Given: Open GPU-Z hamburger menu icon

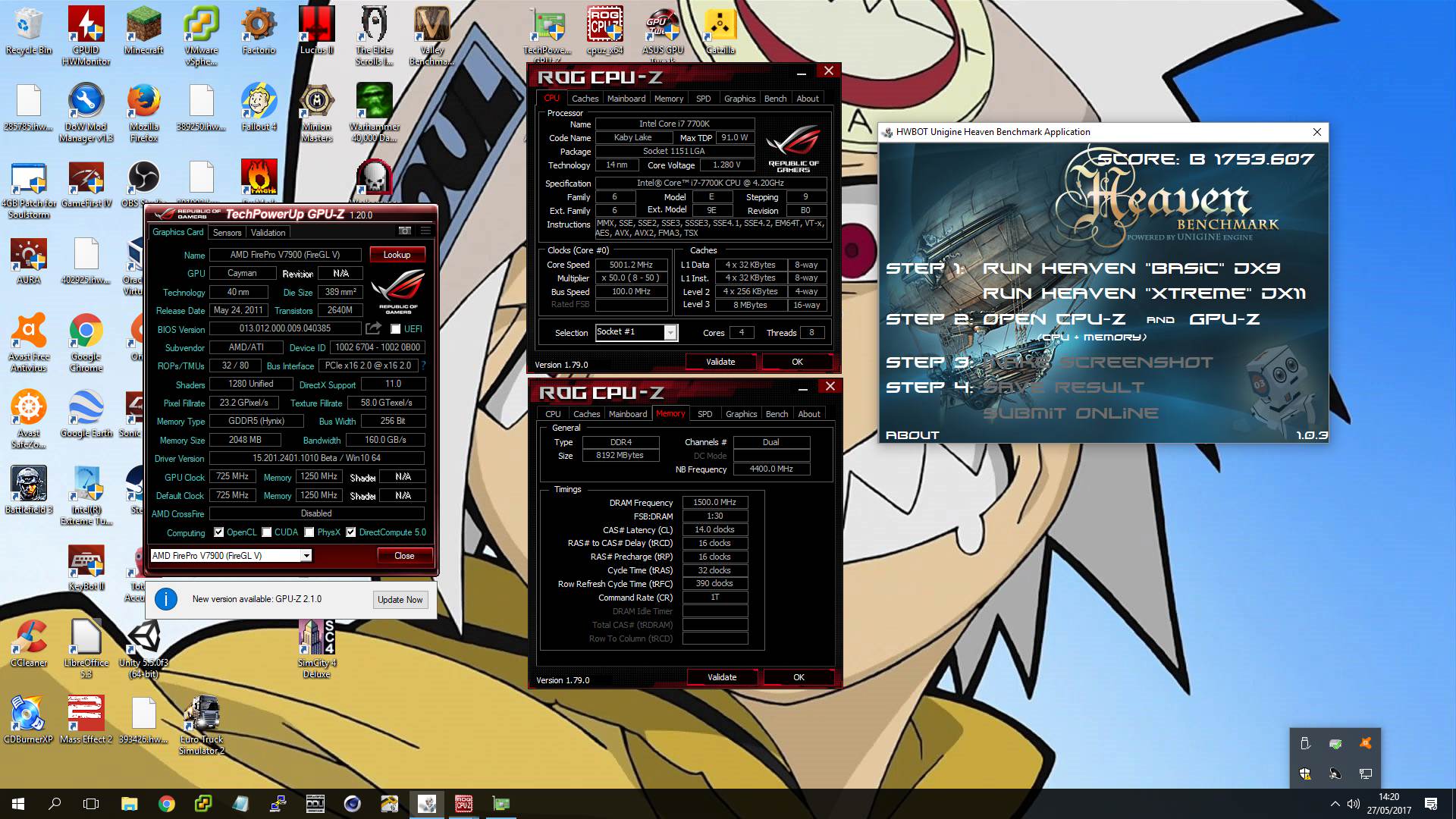Looking at the screenshot, I should [425, 231].
